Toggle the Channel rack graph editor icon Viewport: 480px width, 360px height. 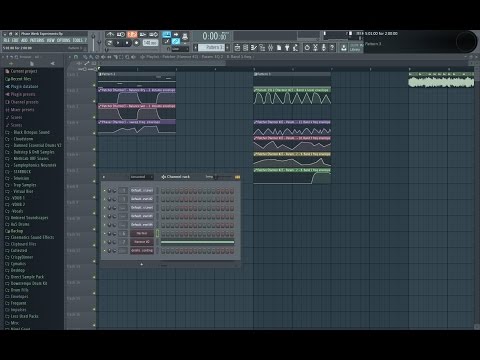pyautogui.click(x=237, y=177)
